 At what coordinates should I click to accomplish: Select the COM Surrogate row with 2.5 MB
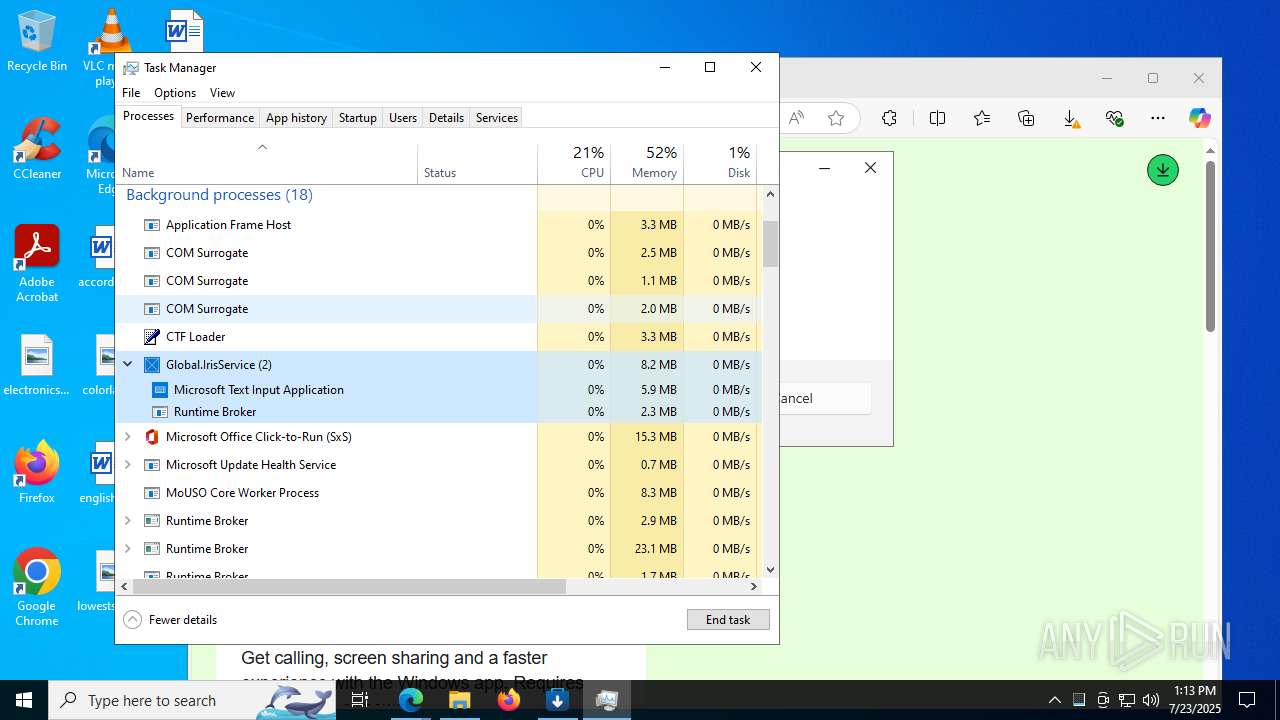point(438,253)
